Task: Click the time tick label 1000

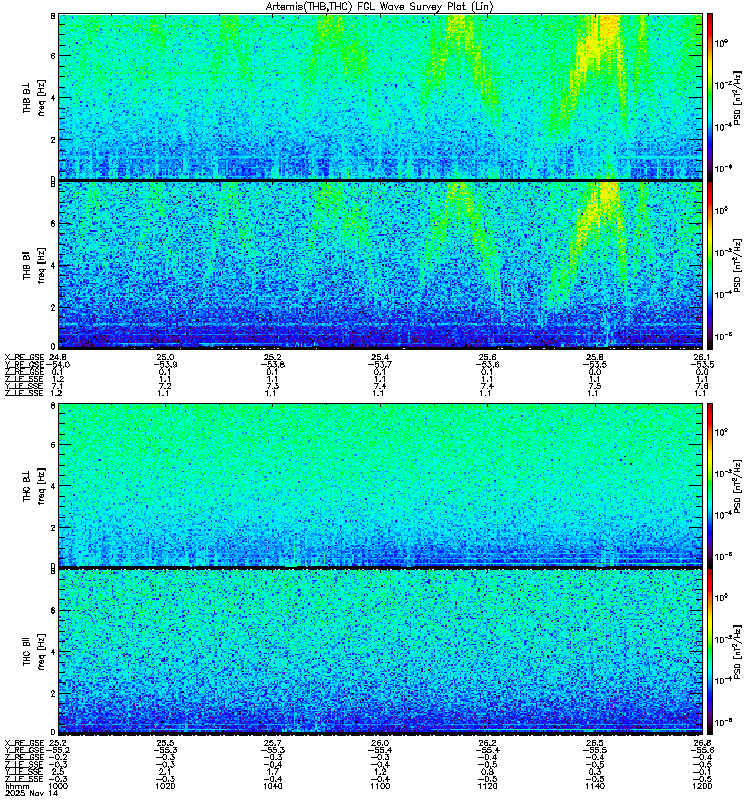Action: pos(58,786)
